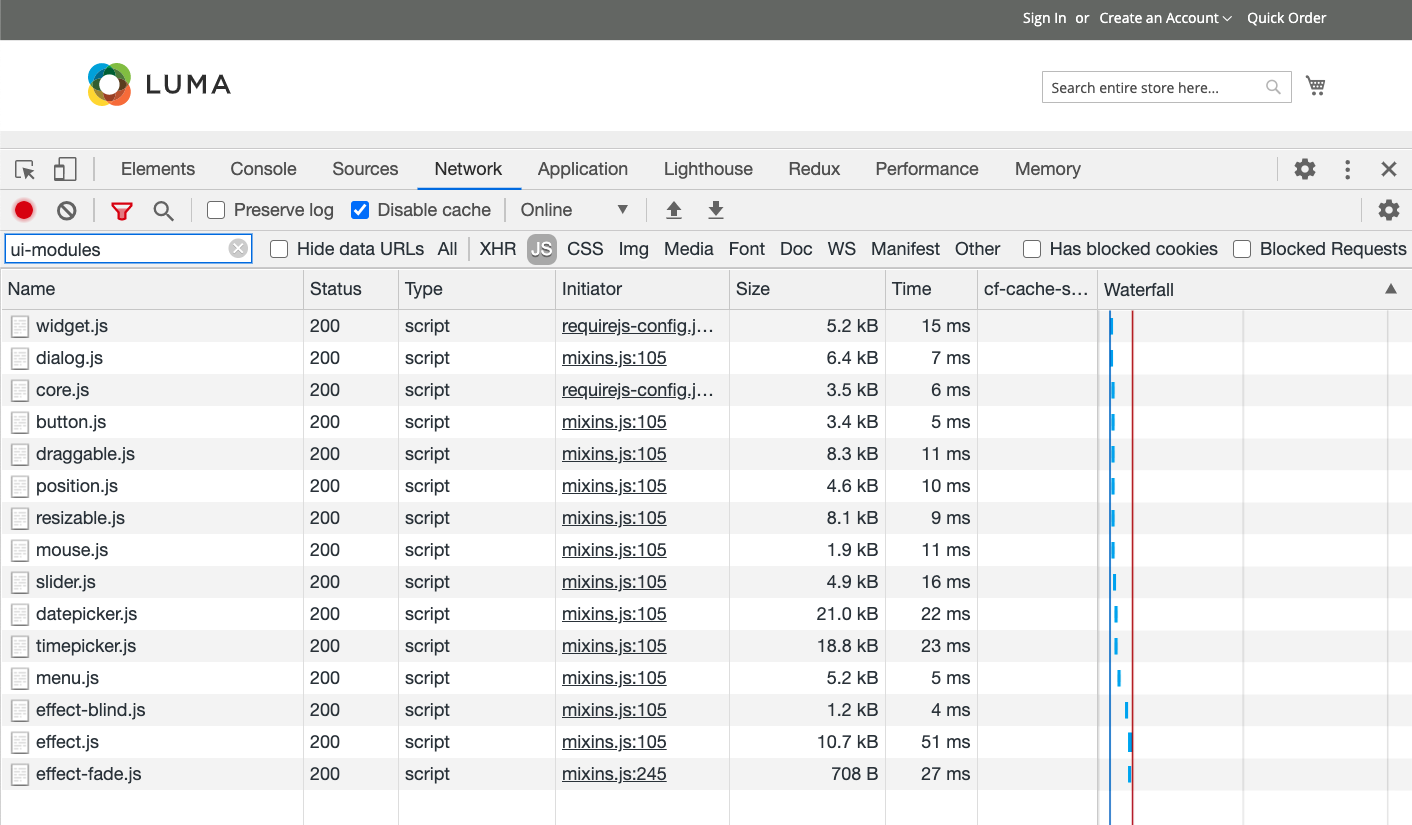Image resolution: width=1412 pixels, height=825 pixels.
Task: Expand the Create an Account menu
Action: (1165, 18)
